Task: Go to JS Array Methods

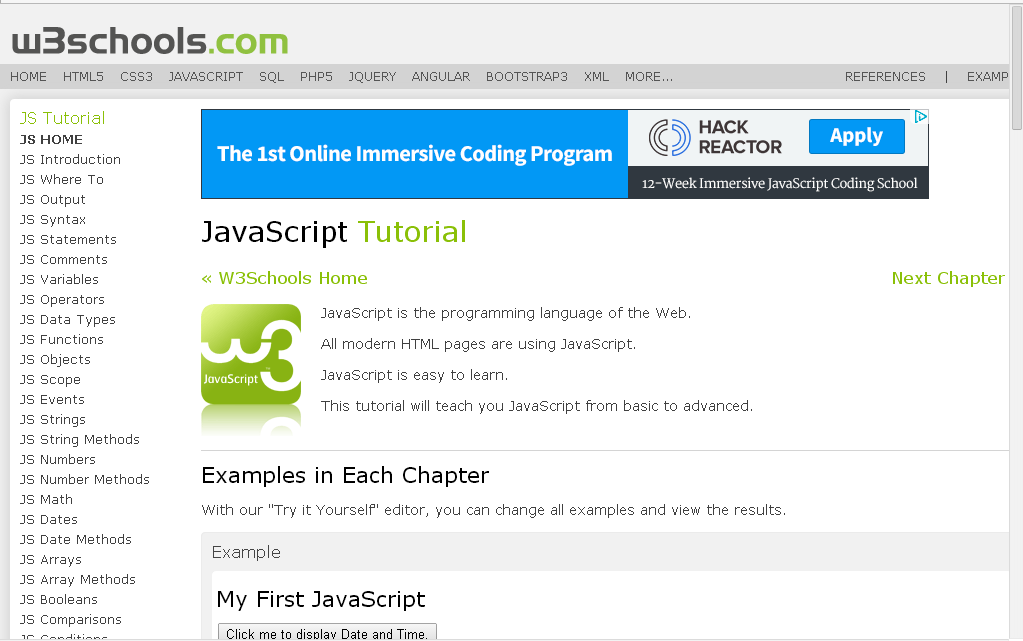Action: [78, 580]
